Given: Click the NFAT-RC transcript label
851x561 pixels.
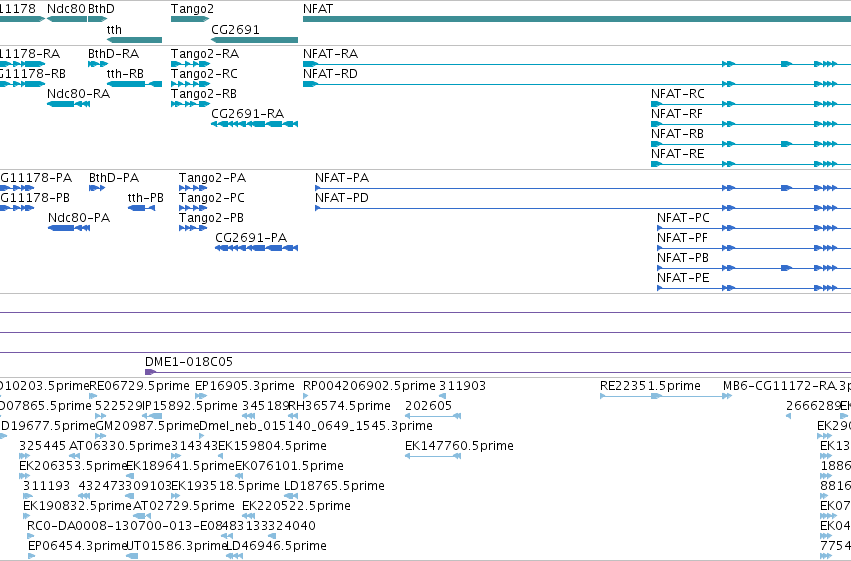Looking at the screenshot, I should pos(677,94).
